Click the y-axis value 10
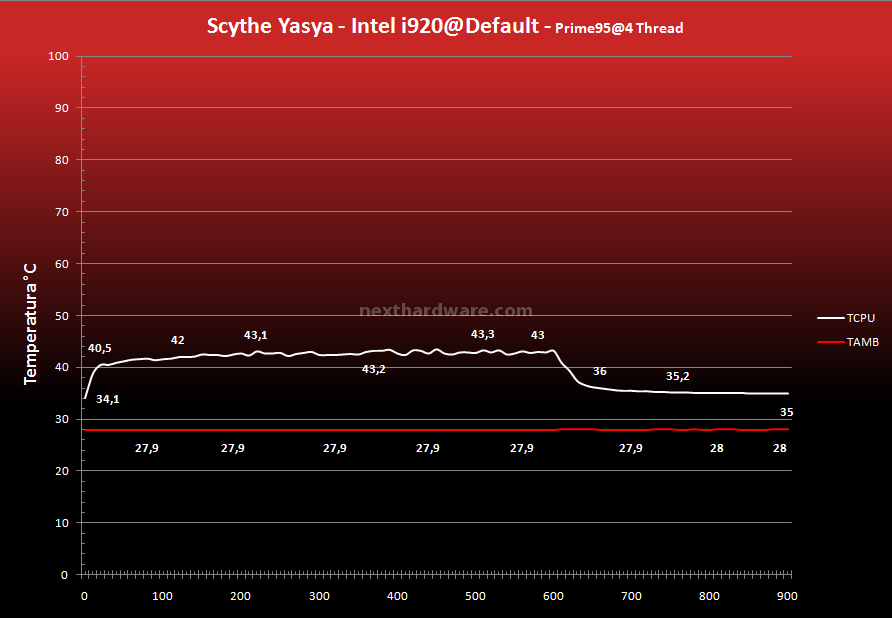892x618 pixels. point(62,523)
